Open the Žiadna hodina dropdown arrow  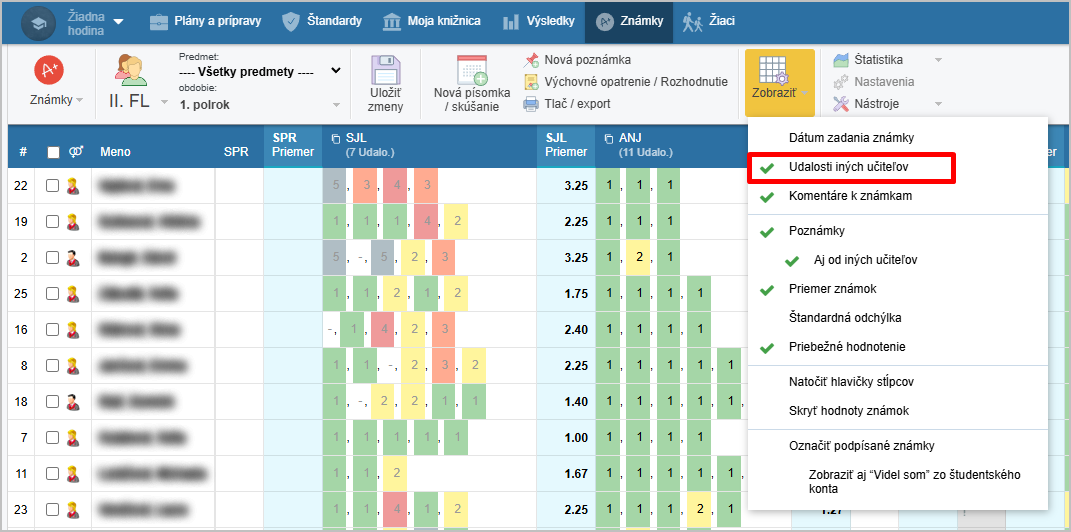tap(118, 22)
